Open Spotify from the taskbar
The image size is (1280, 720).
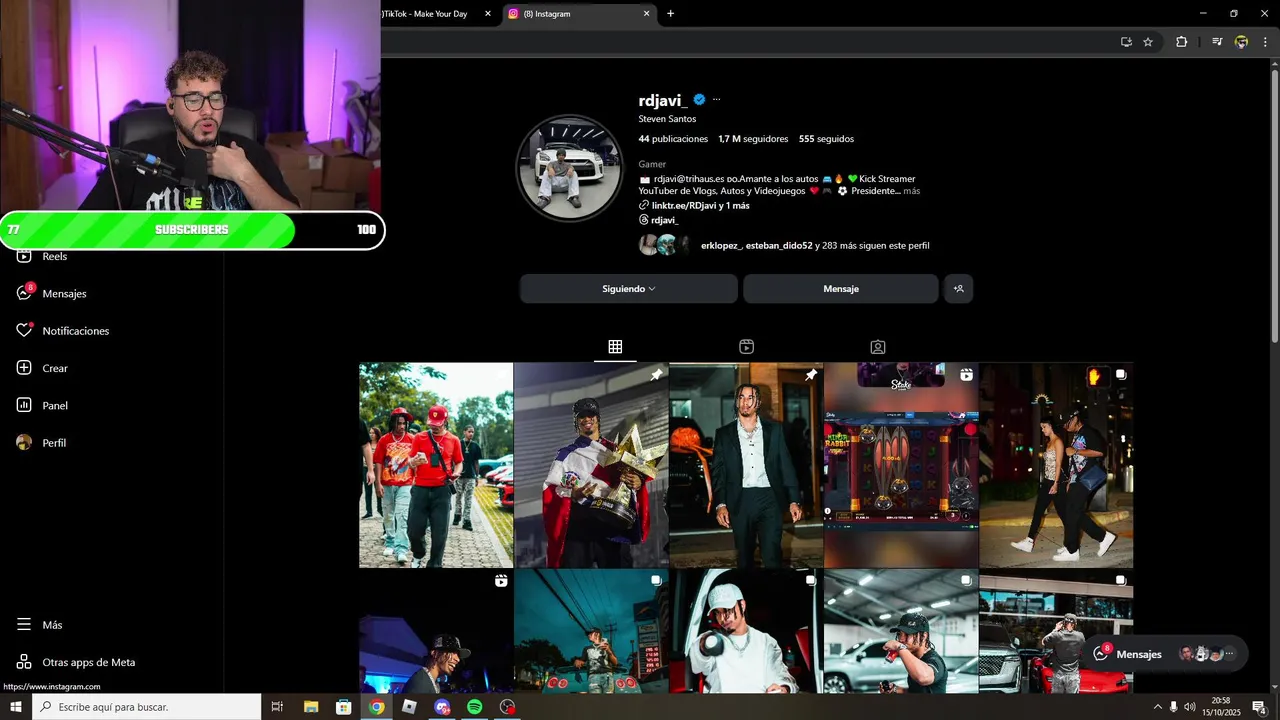tap(475, 707)
